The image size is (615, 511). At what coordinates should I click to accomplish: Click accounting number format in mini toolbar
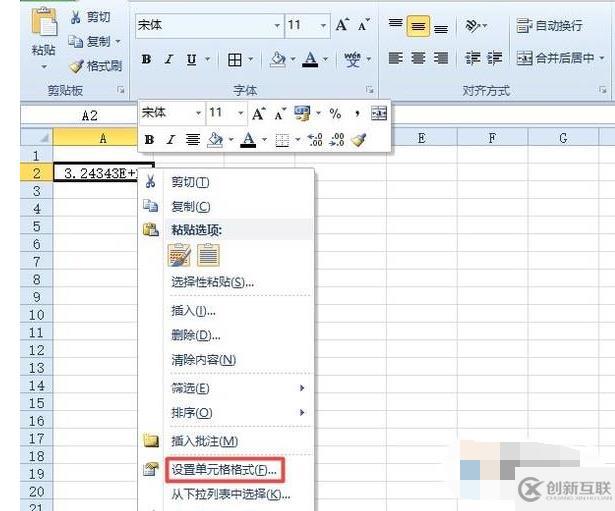[302, 114]
